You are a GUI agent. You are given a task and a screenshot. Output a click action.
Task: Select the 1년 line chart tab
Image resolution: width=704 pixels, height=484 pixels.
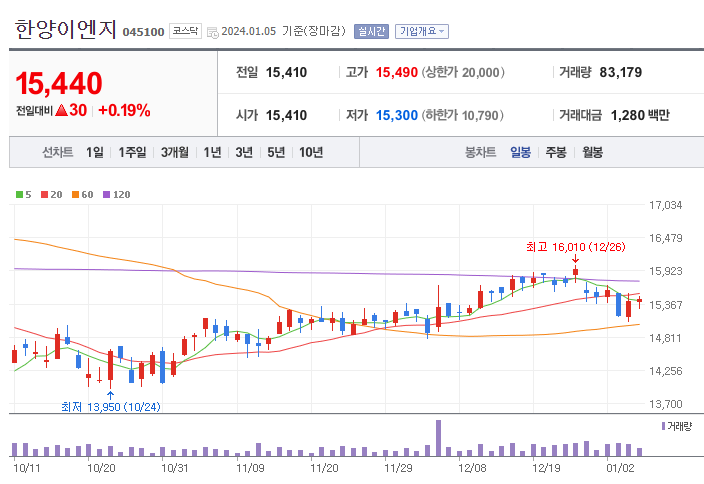pos(212,153)
